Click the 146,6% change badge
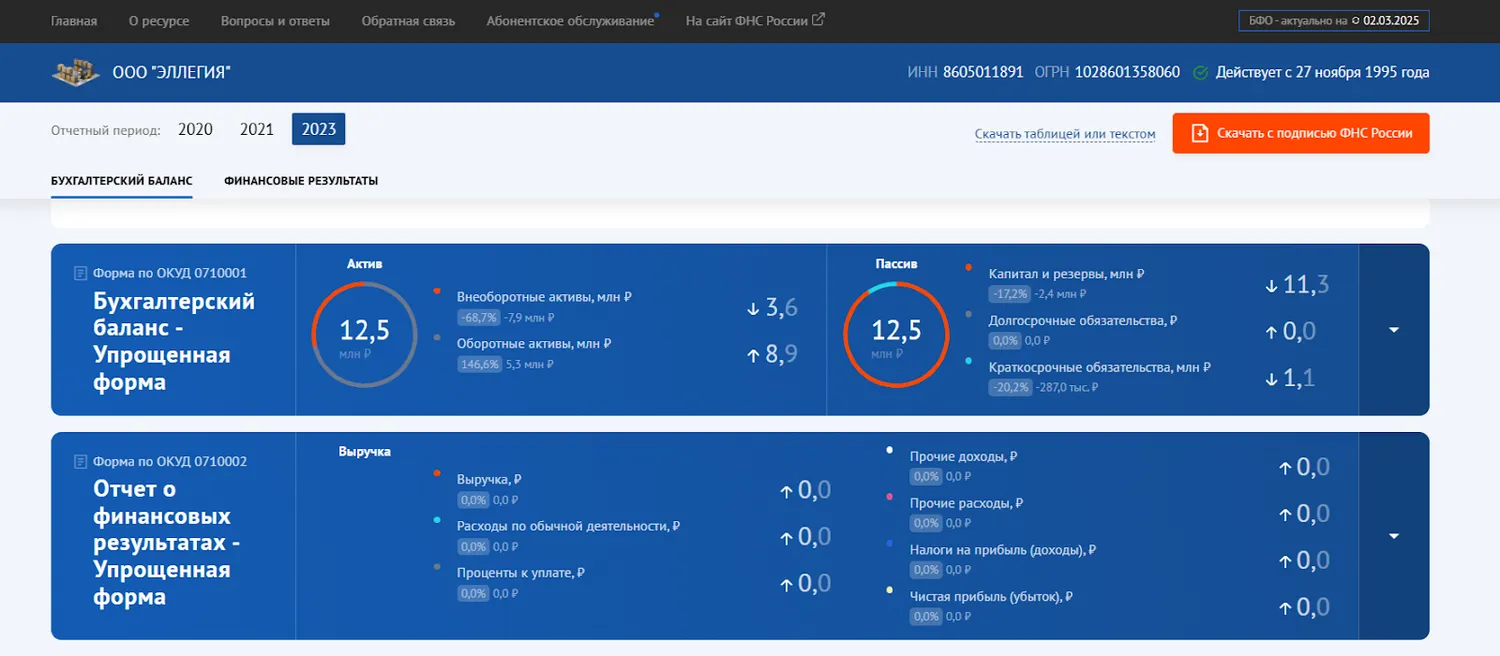This screenshot has height=656, width=1500. pos(478,365)
